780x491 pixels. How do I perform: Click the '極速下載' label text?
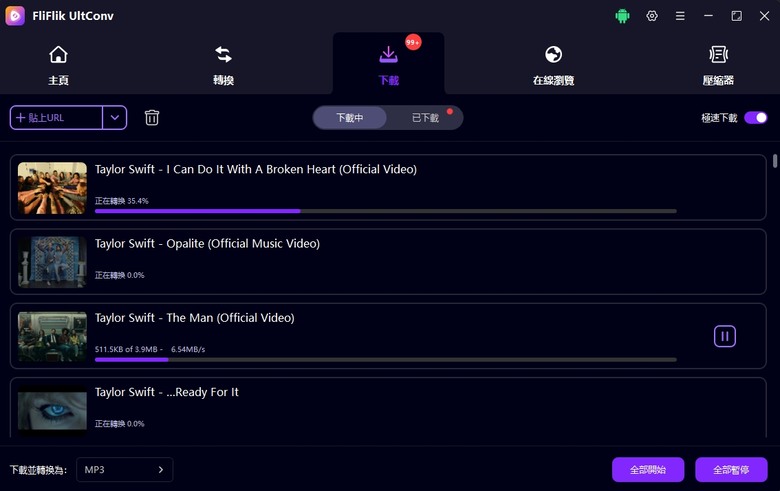[719, 118]
